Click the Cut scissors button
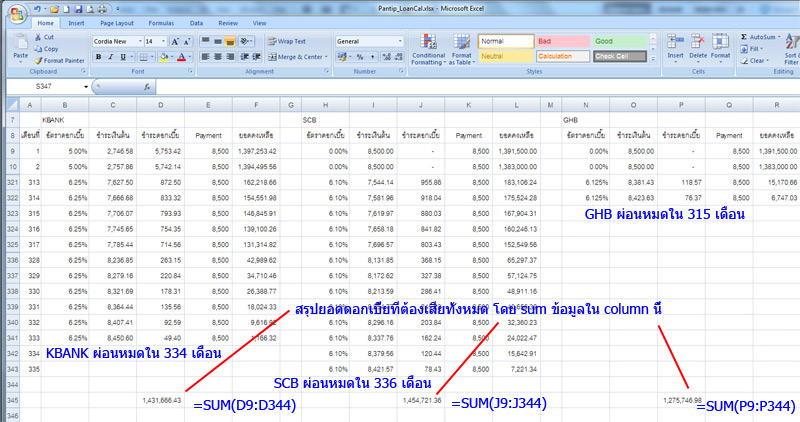800x422 pixels. [x=44, y=37]
